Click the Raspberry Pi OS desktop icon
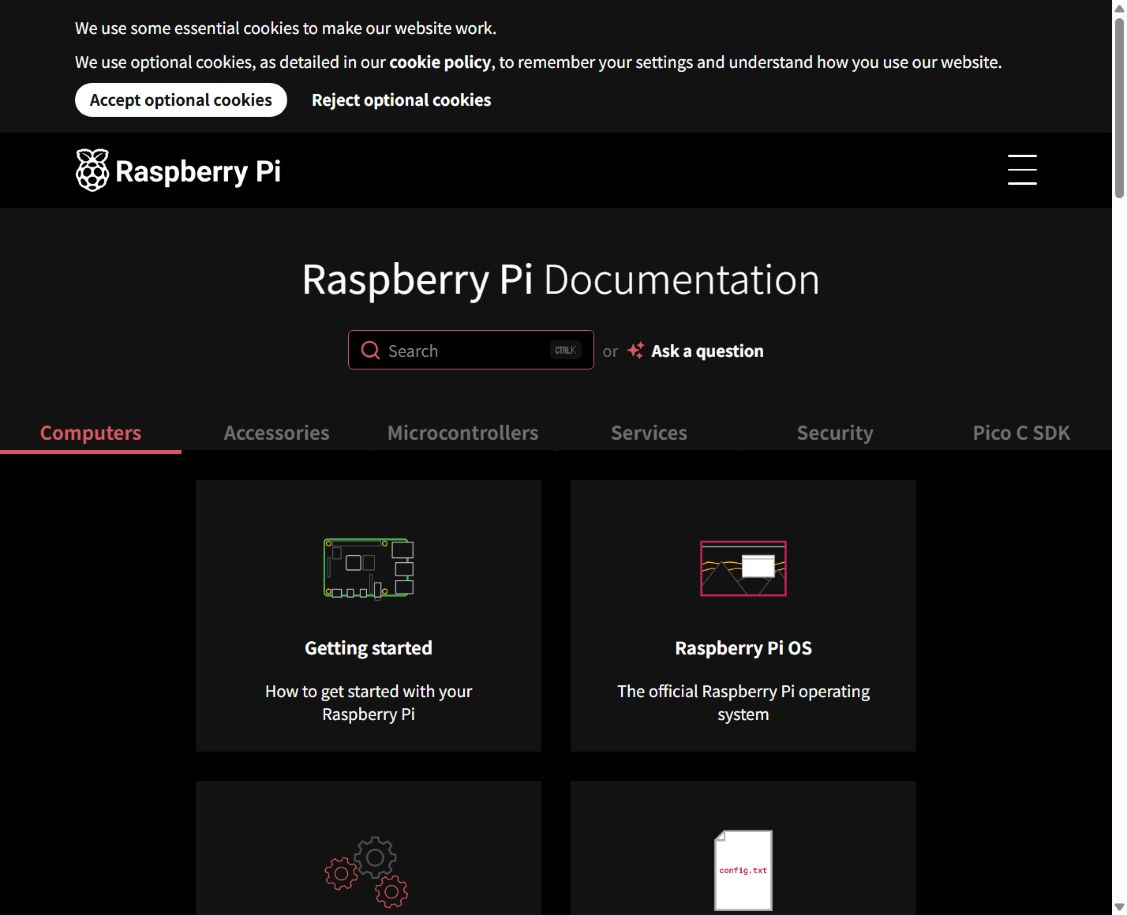 [743, 568]
